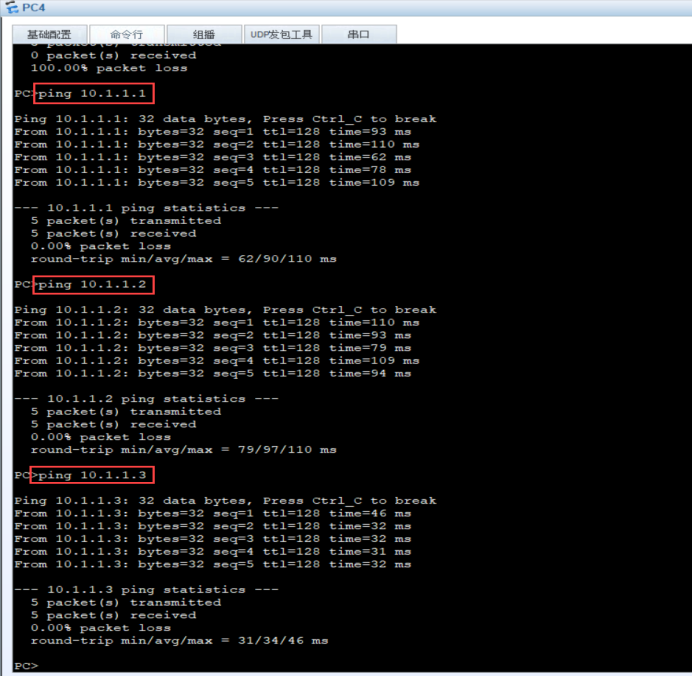Click the PC4 title text
This screenshot has width=693, height=676.
[34, 8]
